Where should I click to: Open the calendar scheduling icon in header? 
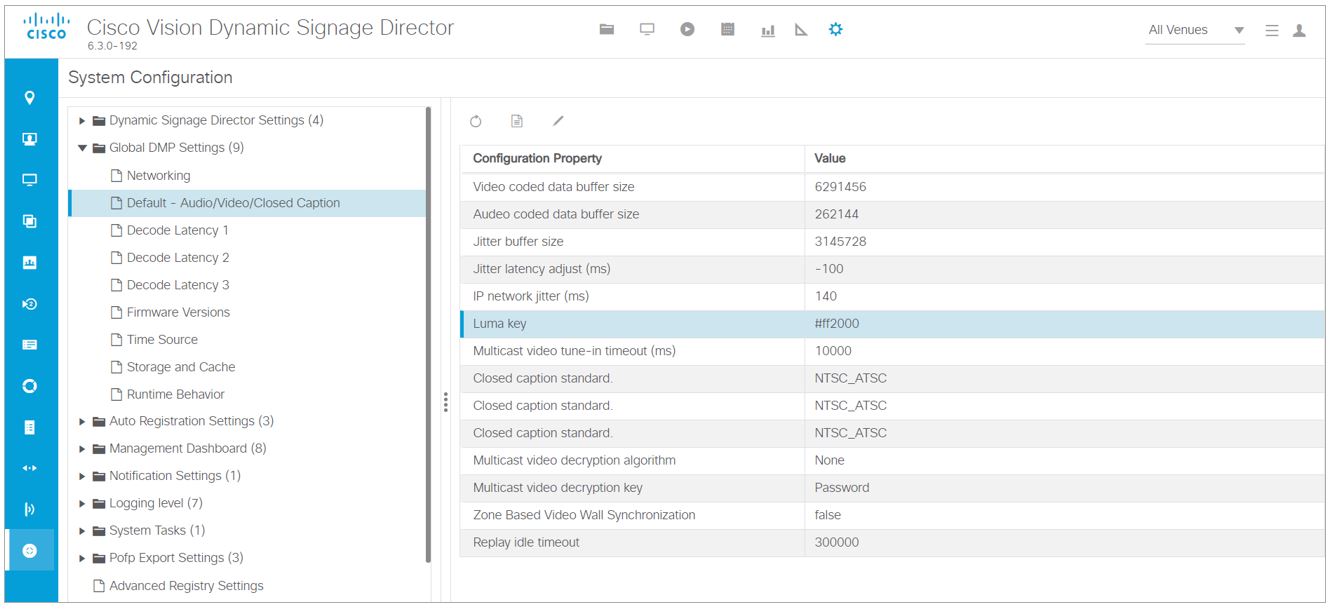point(728,30)
